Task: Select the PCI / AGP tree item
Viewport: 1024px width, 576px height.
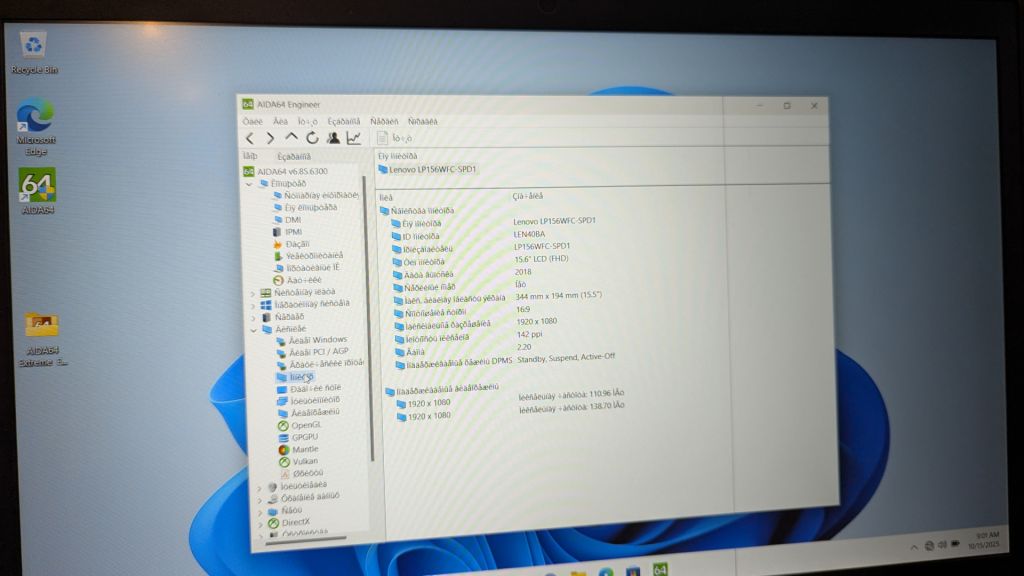Action: point(313,352)
